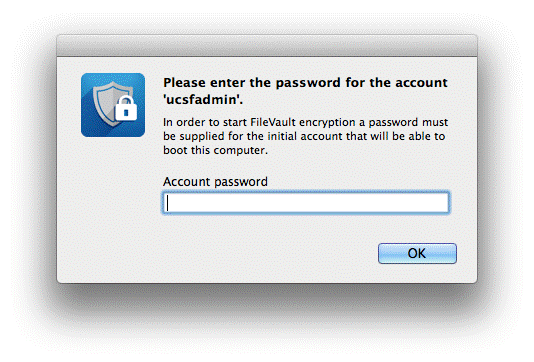The height and width of the screenshot is (362, 534).
Task: Click the FileVault shield and lock app icon
Action: [x=113, y=105]
